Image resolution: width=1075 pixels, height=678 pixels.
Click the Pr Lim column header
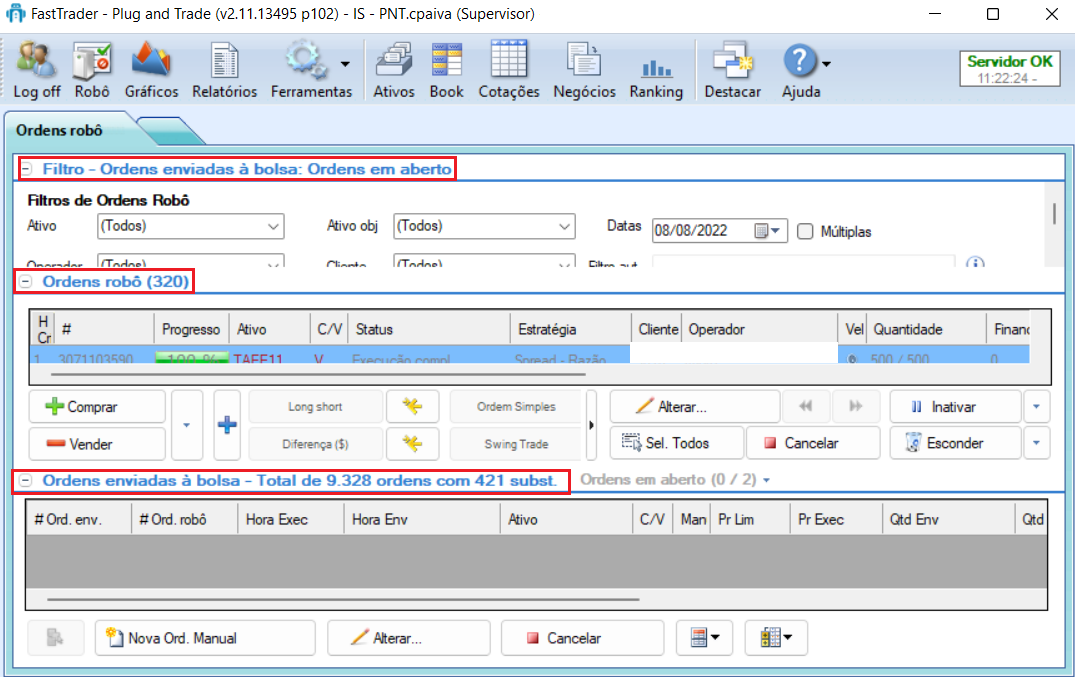point(751,520)
